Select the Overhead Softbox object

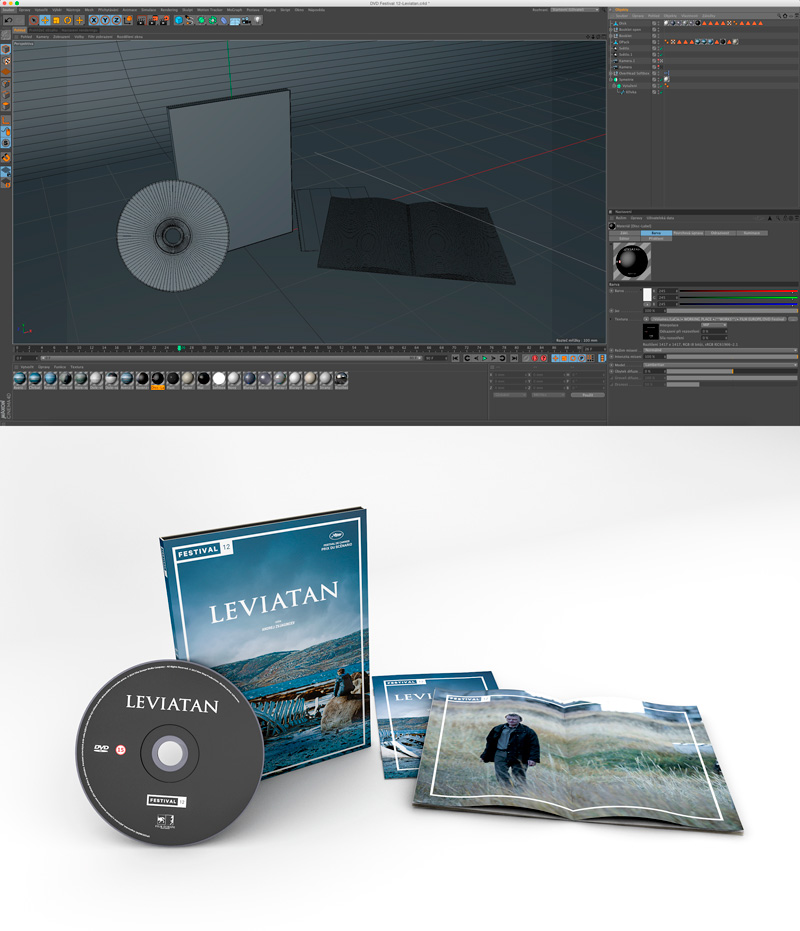click(634, 73)
